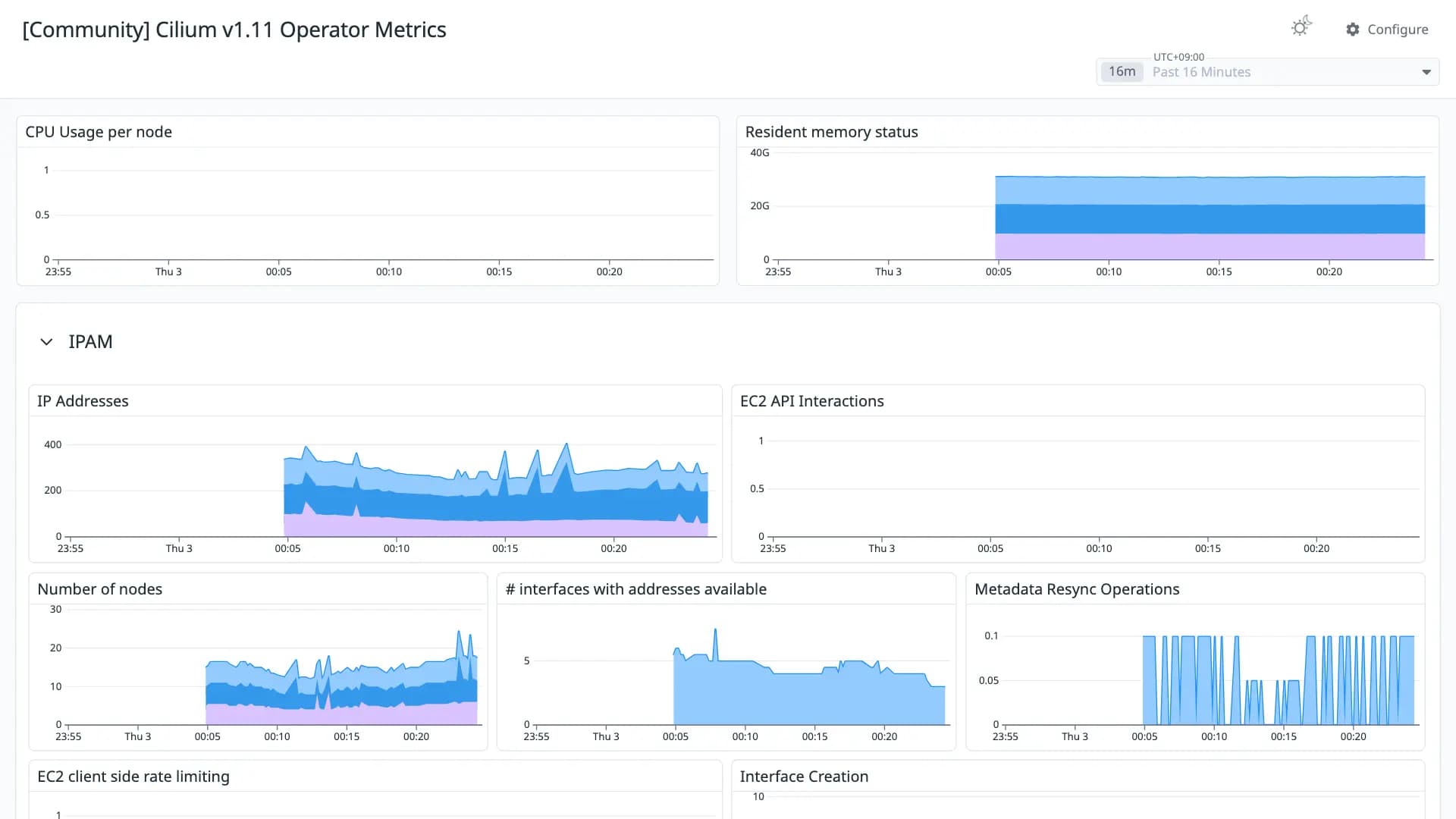The width and height of the screenshot is (1456, 819).
Task: Click the IPAM section heading
Action: [90, 342]
